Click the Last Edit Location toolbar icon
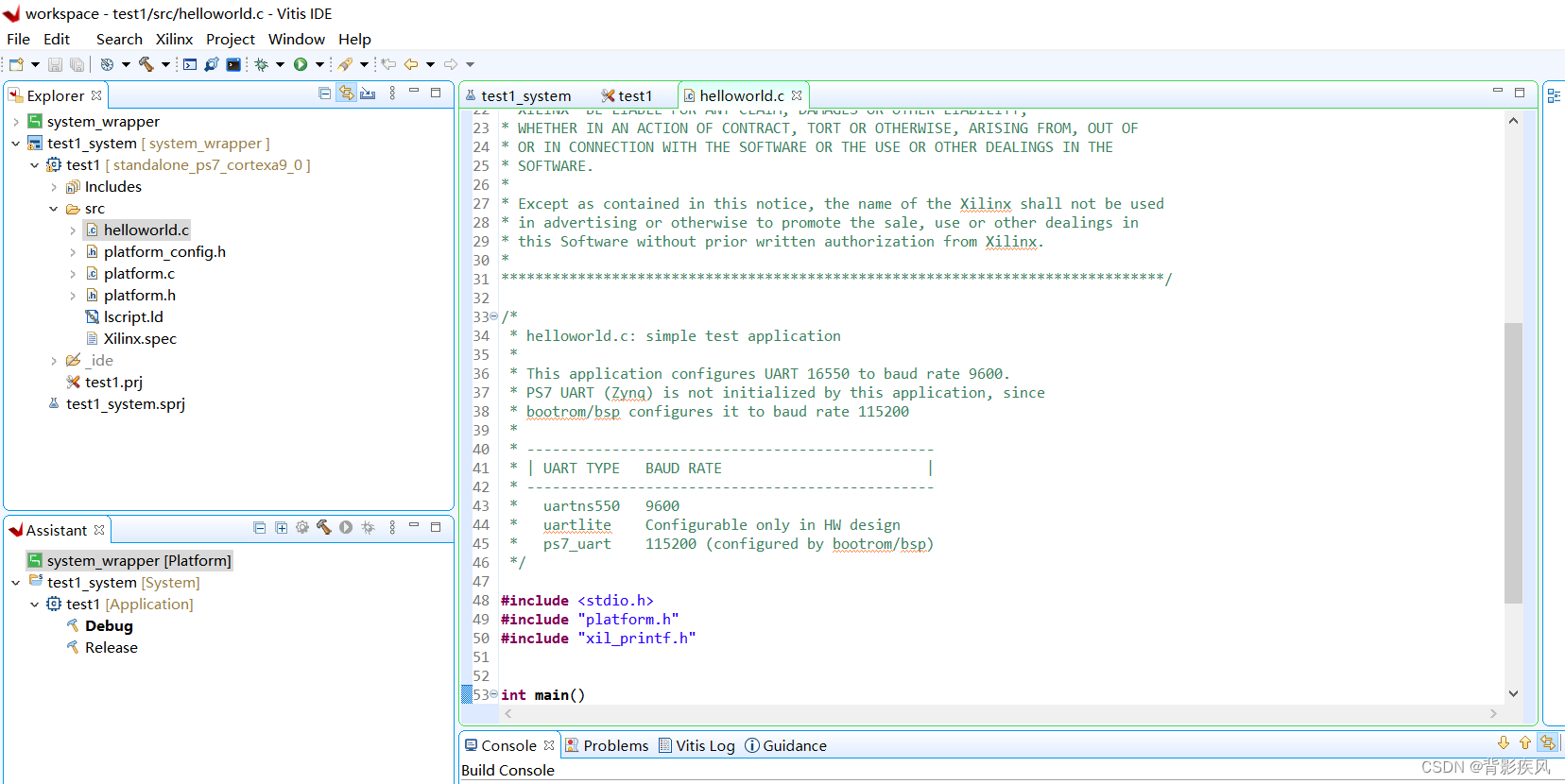Image resolution: width=1565 pixels, height=784 pixels. (x=388, y=64)
